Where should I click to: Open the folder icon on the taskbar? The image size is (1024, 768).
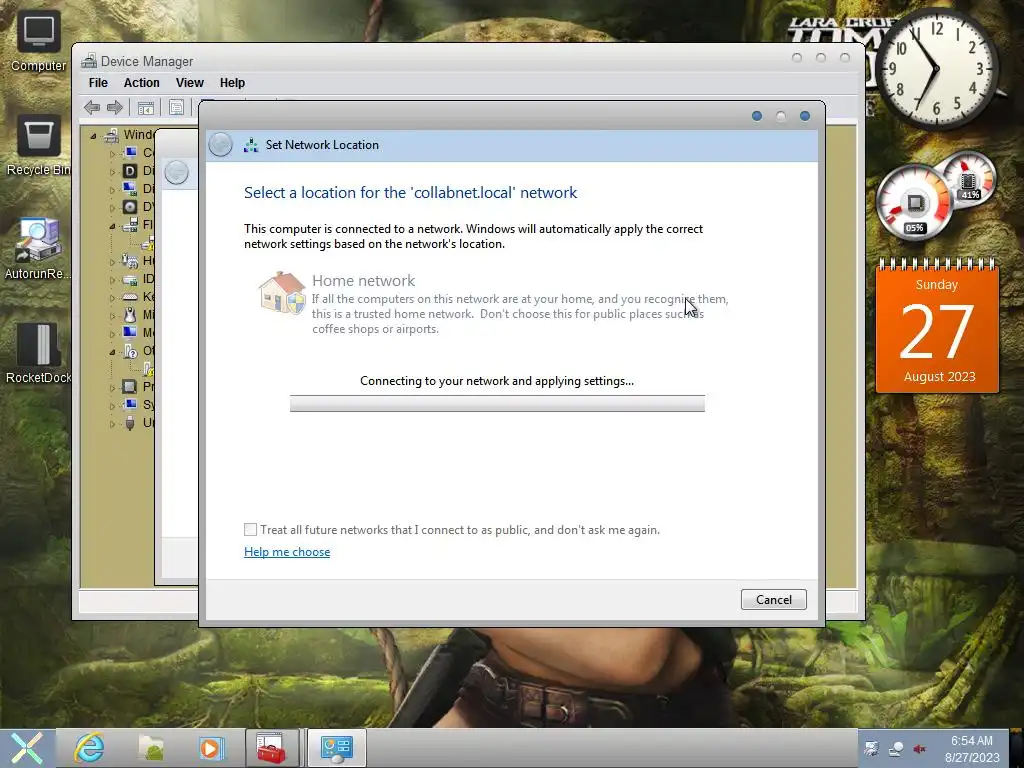coord(152,748)
